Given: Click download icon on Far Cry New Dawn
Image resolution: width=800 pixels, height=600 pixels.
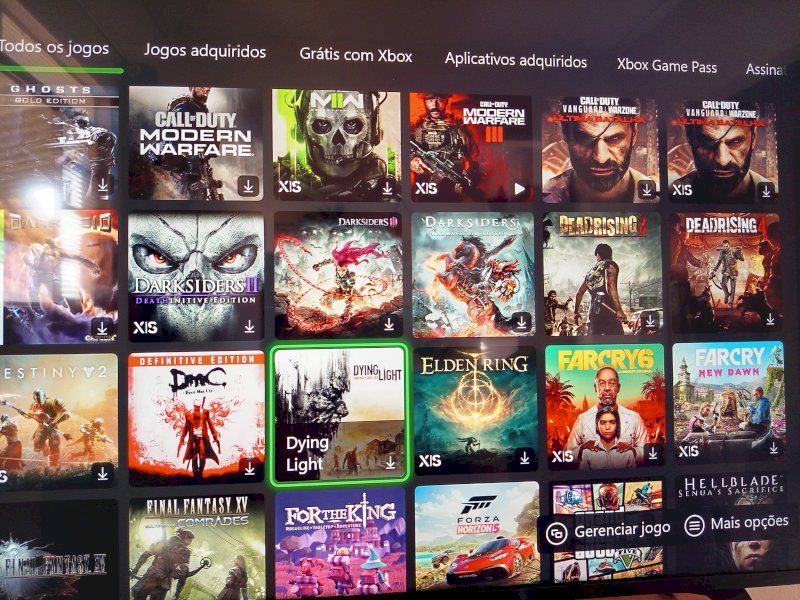Looking at the screenshot, I should coord(773,447).
